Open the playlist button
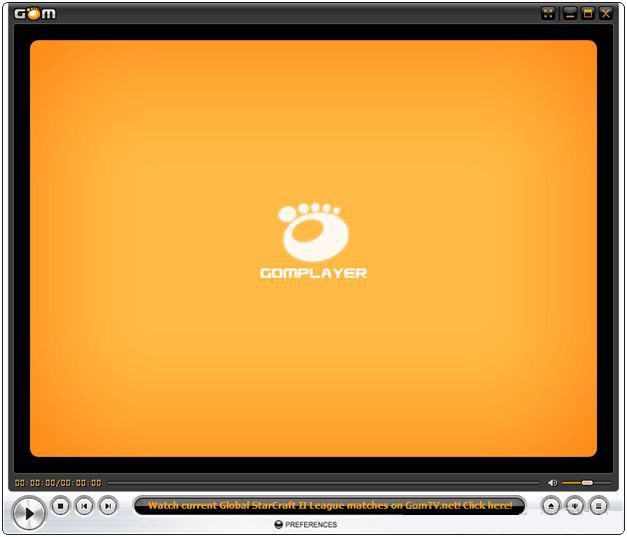Screen dimensions: 627x537 coord(599,506)
